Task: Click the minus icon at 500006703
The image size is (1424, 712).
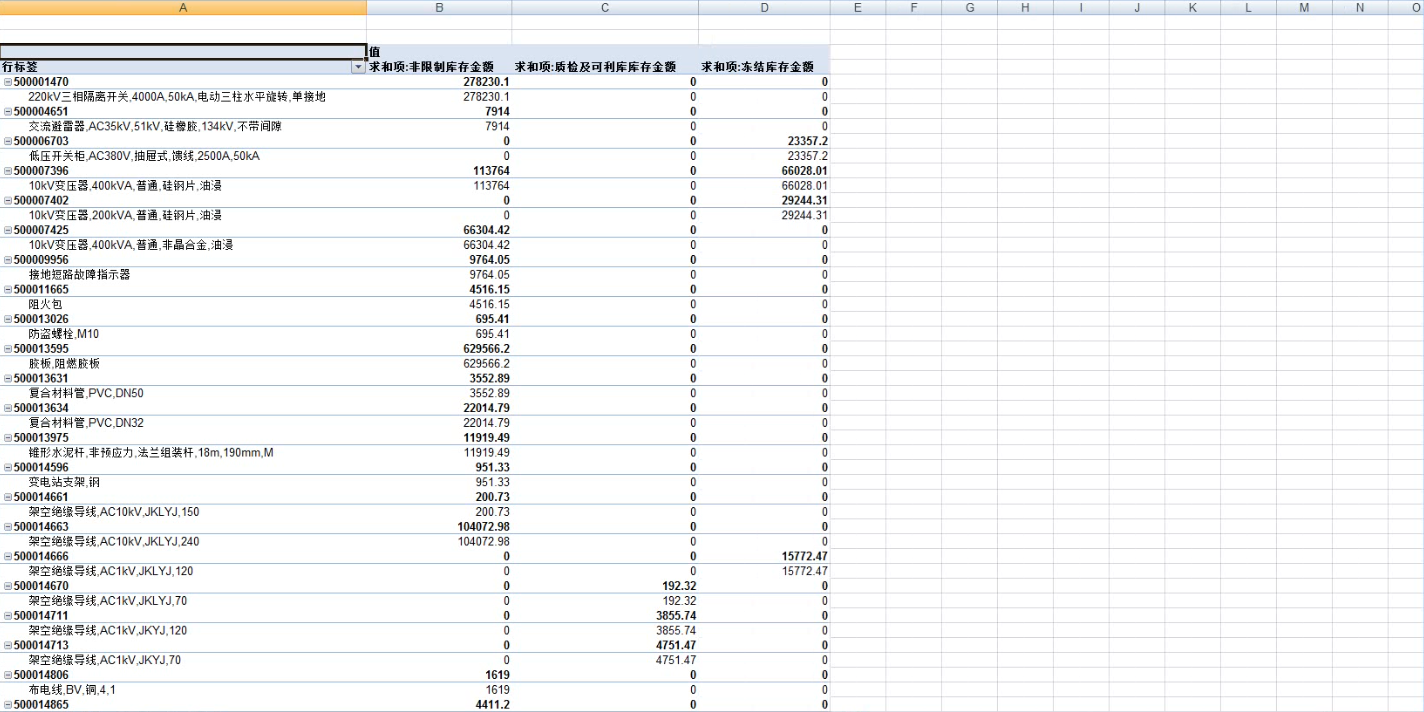Action: point(6,141)
